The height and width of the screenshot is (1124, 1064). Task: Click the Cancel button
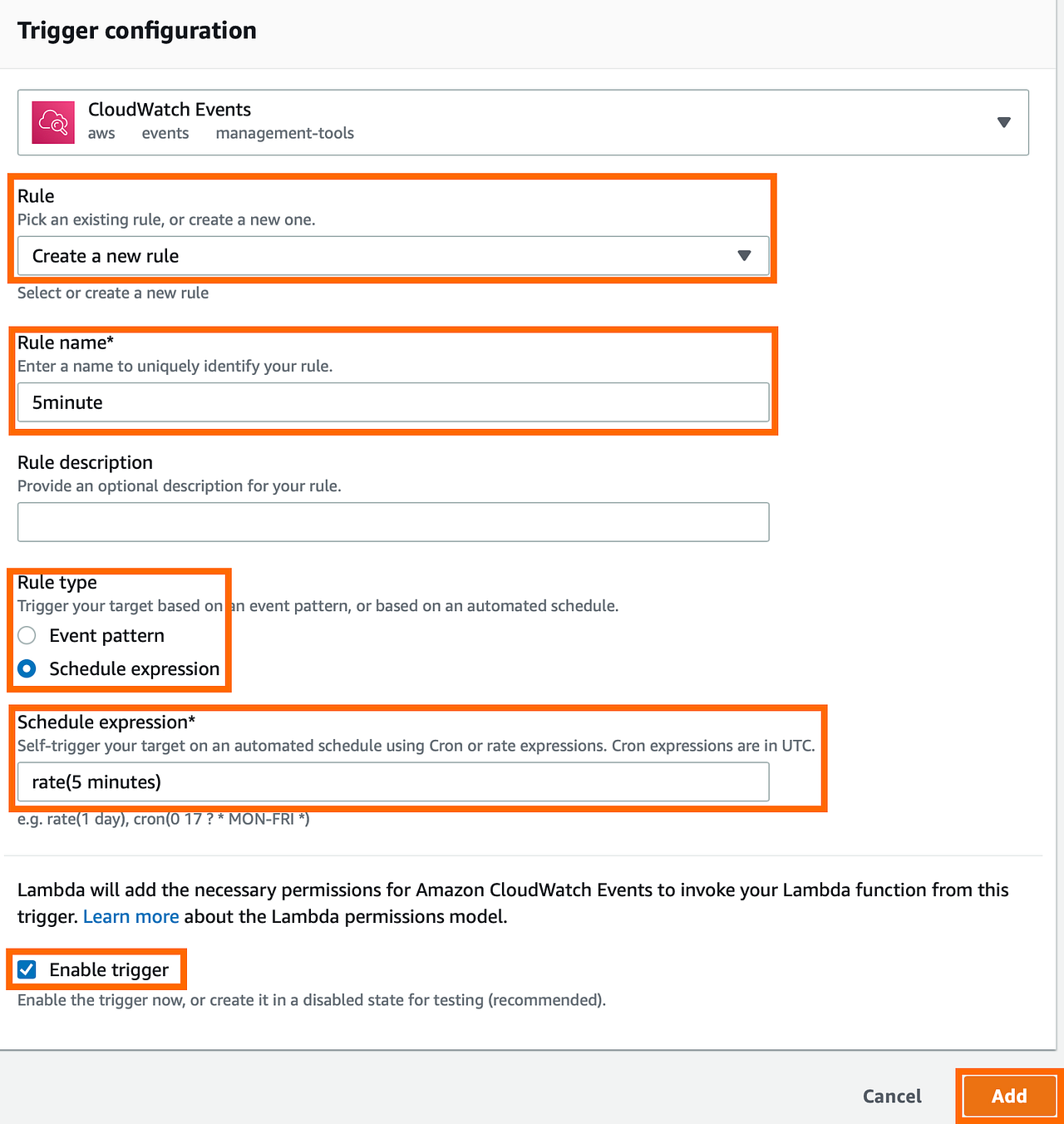(891, 1096)
